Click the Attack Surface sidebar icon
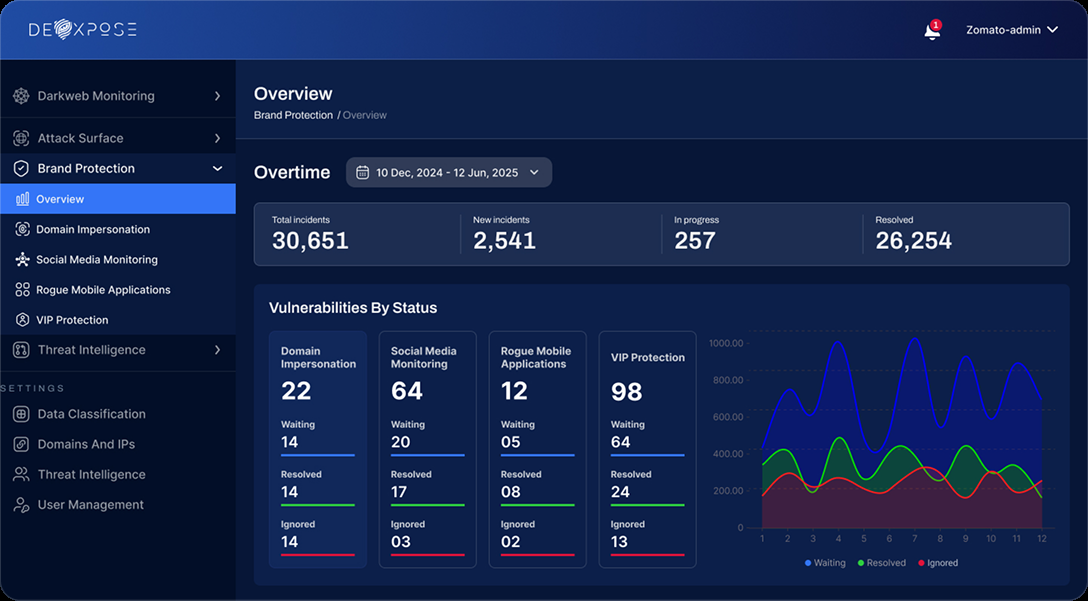The height and width of the screenshot is (601, 1088). pos(21,138)
